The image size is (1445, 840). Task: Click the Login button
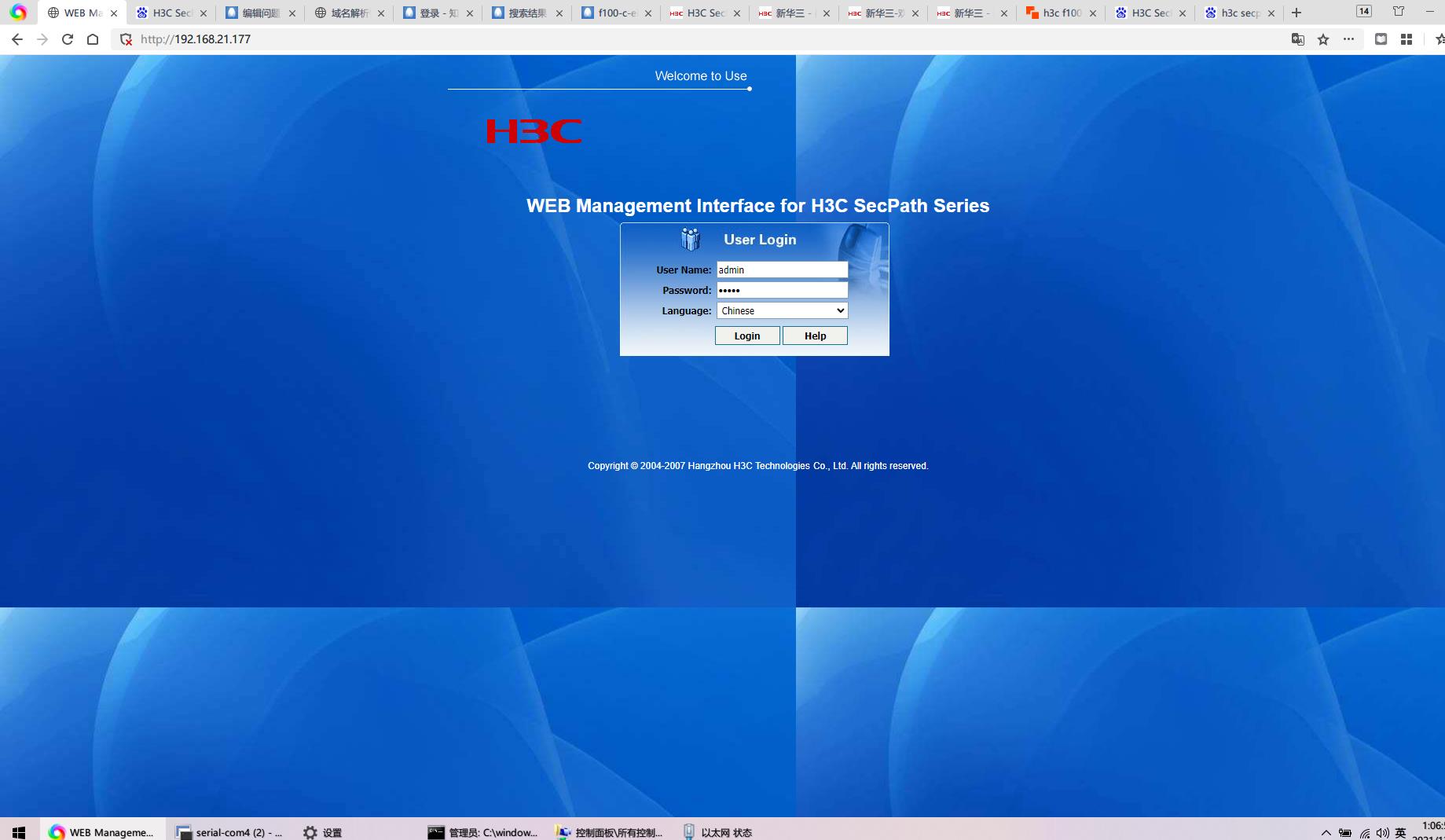coord(747,336)
